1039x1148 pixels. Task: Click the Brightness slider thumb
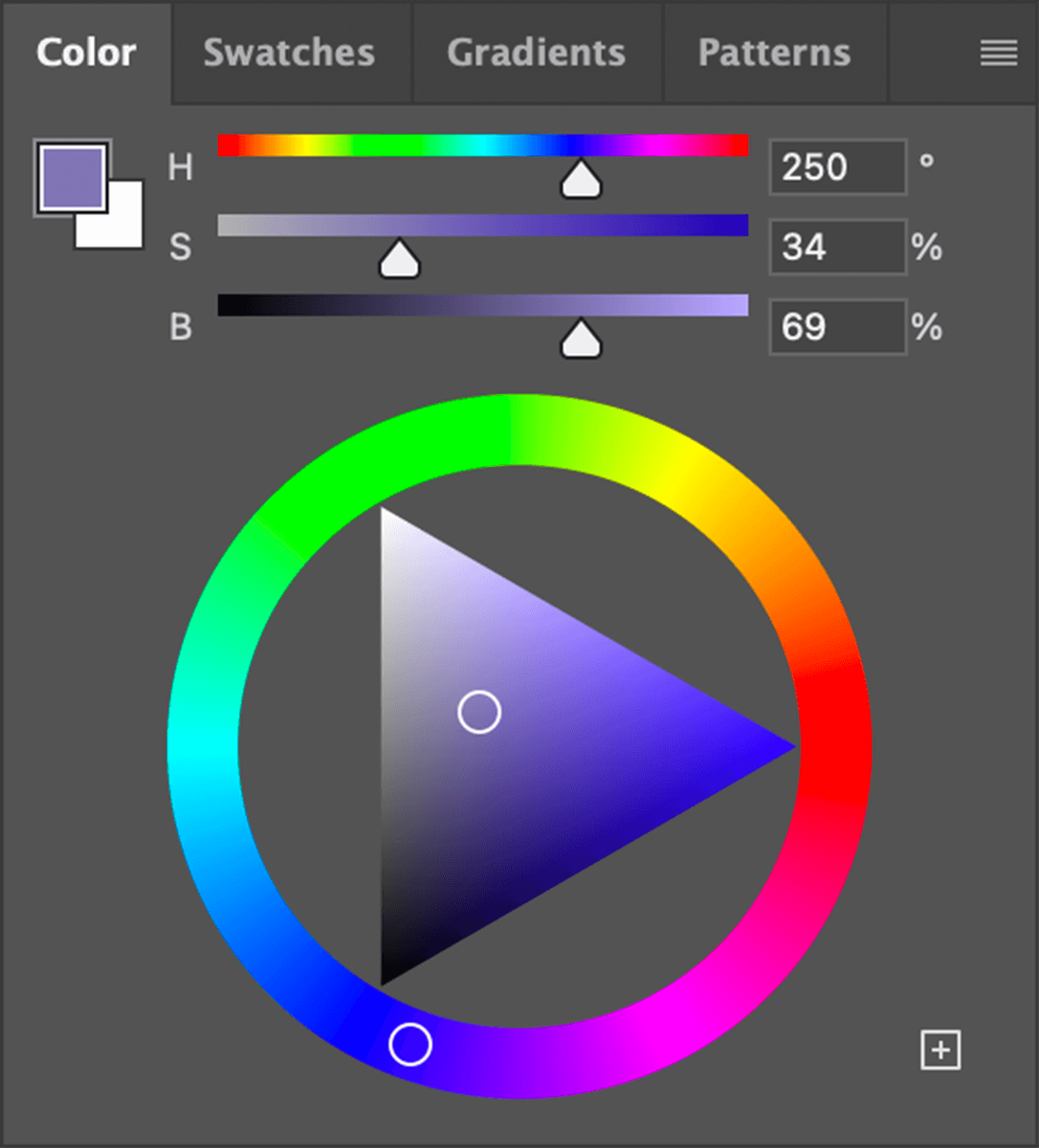pyautogui.click(x=581, y=339)
